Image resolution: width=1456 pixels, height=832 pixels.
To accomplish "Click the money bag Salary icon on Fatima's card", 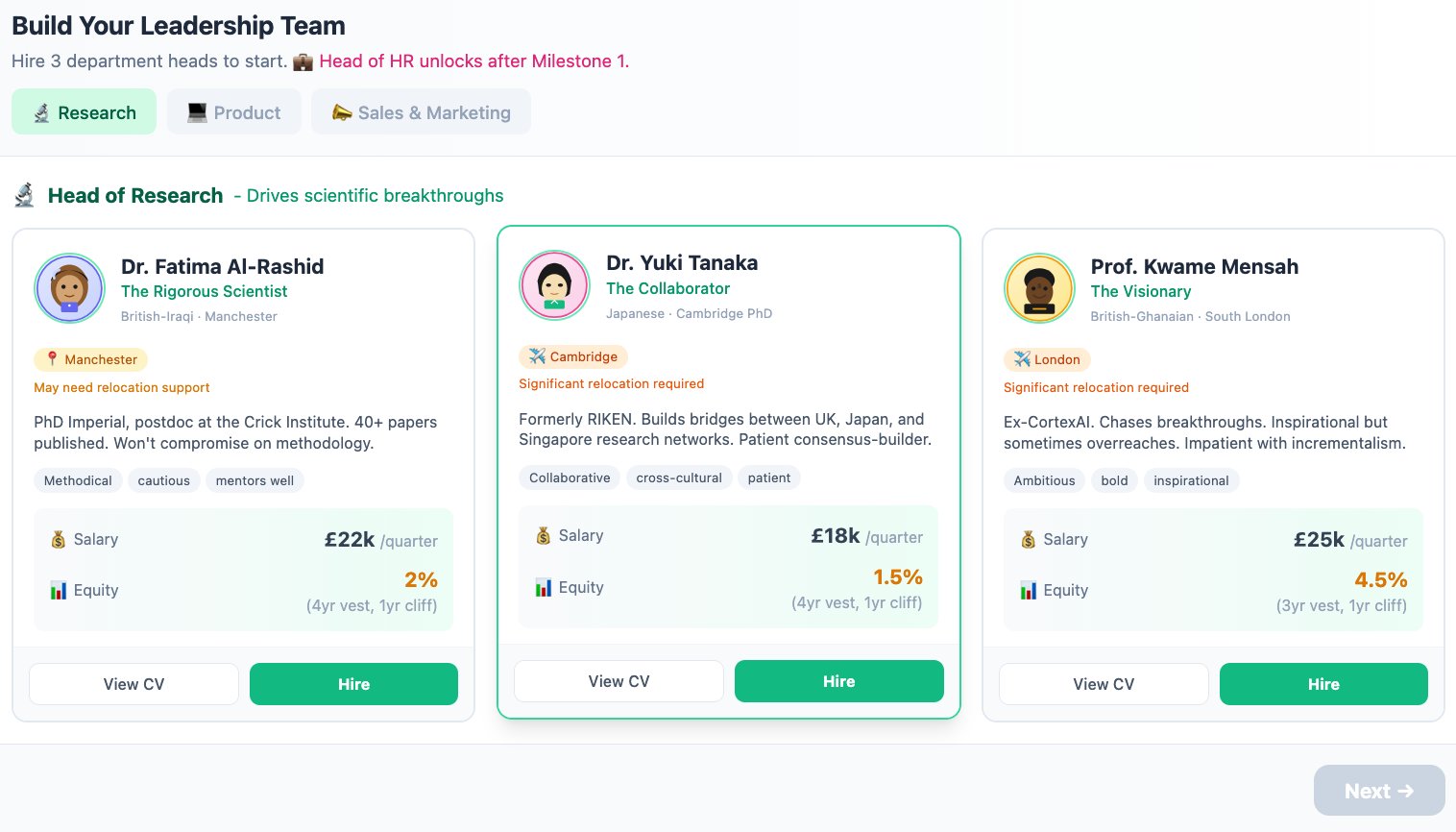I will (59, 540).
